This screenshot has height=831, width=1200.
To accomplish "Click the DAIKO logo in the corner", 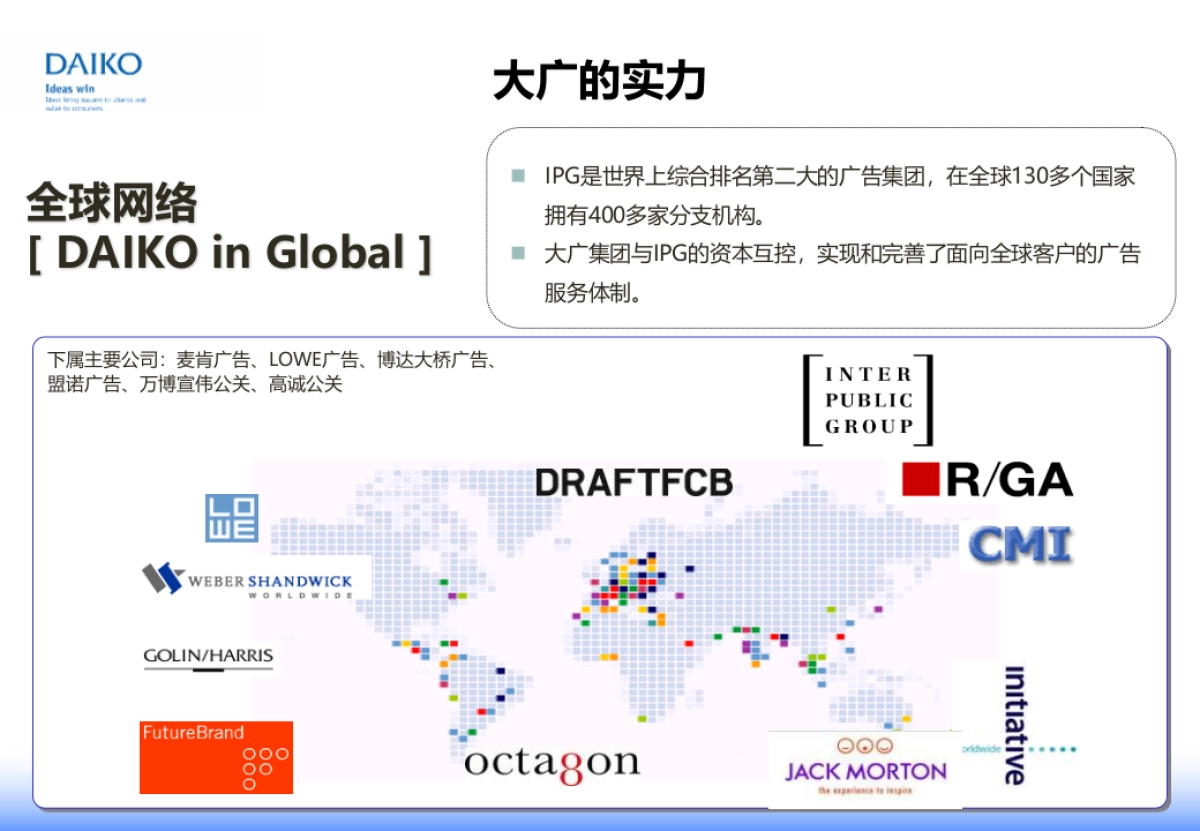I will coord(94,66).
